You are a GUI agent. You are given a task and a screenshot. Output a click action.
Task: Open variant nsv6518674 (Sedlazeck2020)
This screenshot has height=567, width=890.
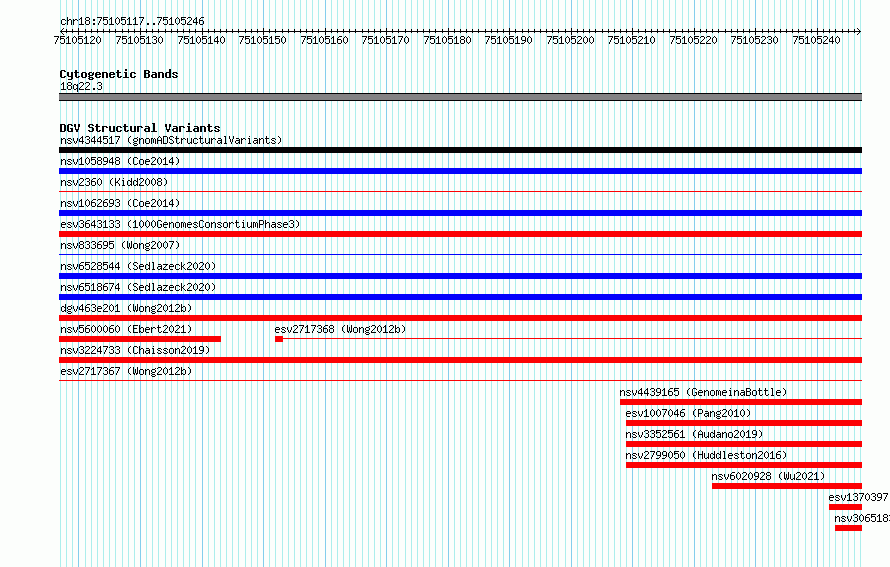[x=138, y=287]
